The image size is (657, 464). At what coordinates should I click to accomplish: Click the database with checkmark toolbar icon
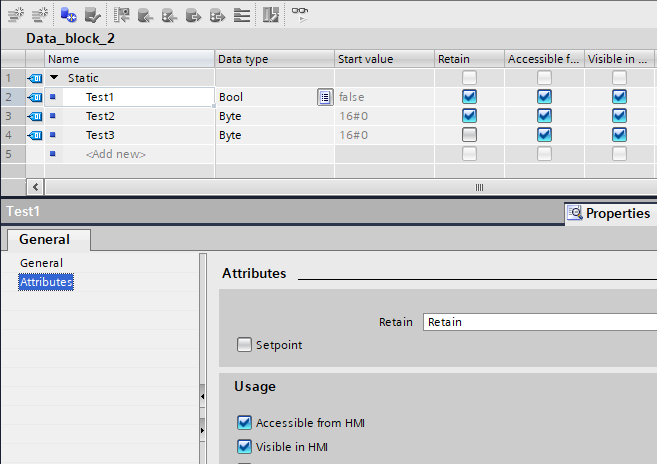tap(93, 14)
